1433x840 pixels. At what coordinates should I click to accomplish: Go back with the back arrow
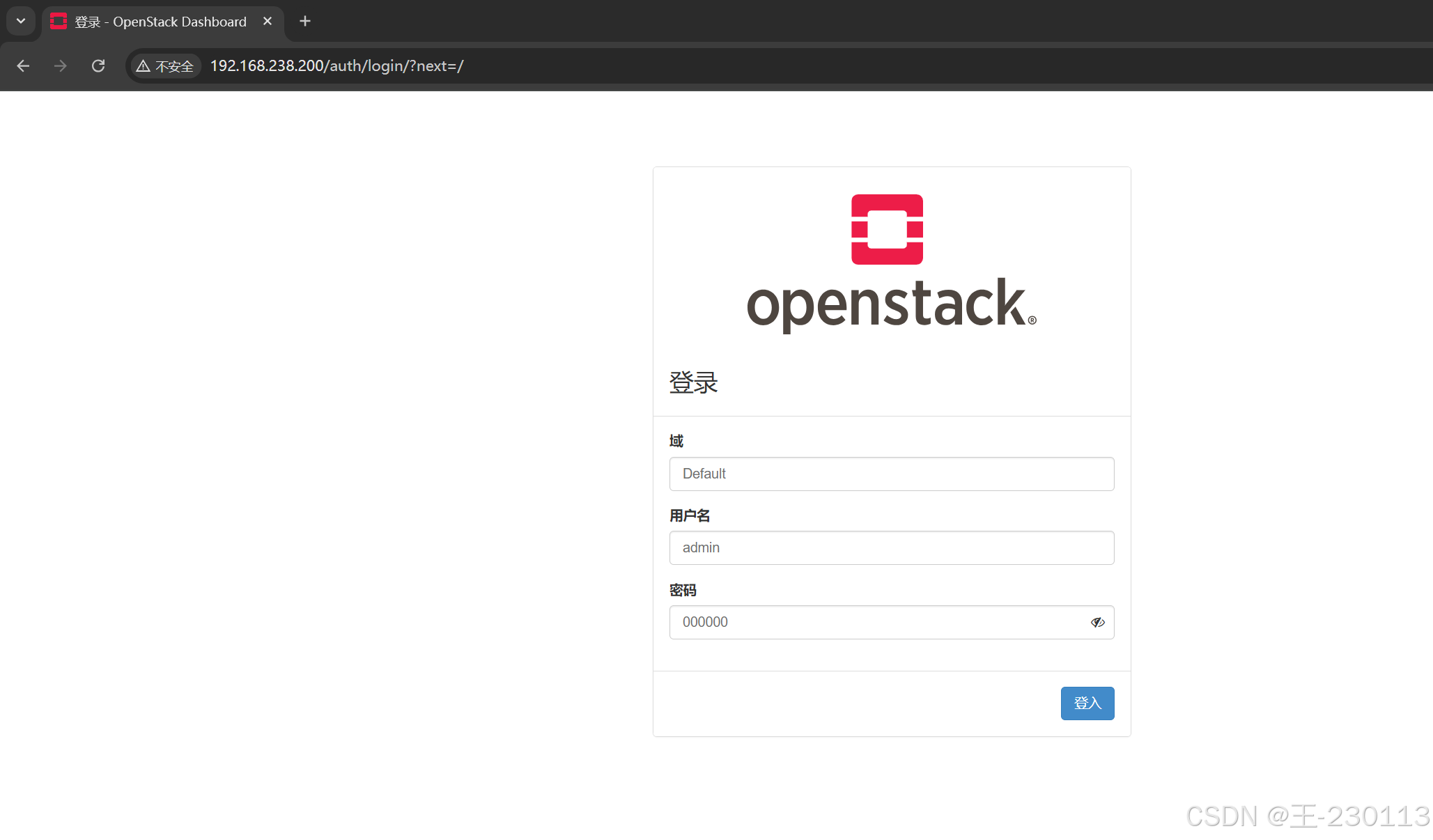[23, 66]
